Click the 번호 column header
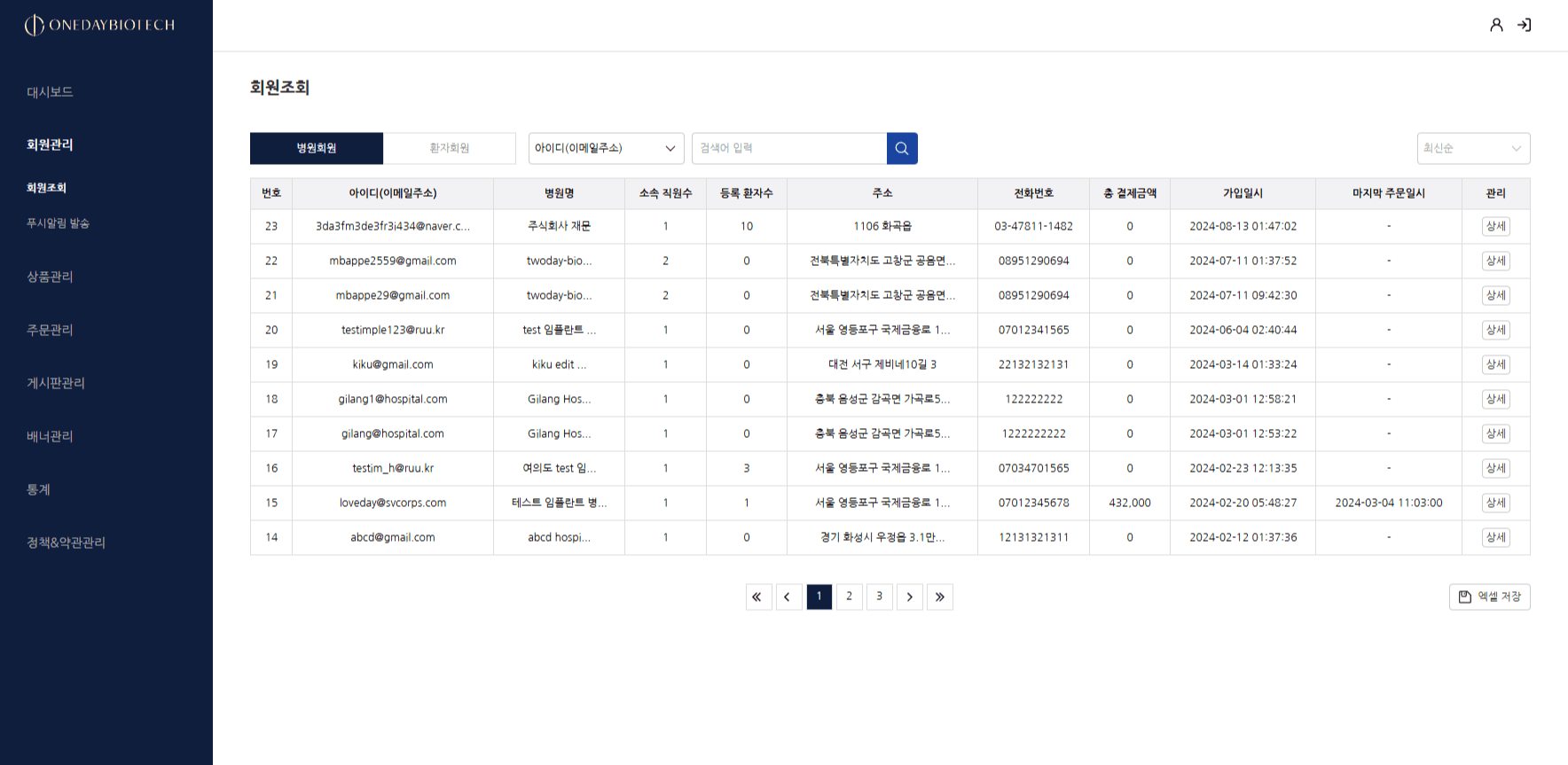 click(x=271, y=193)
